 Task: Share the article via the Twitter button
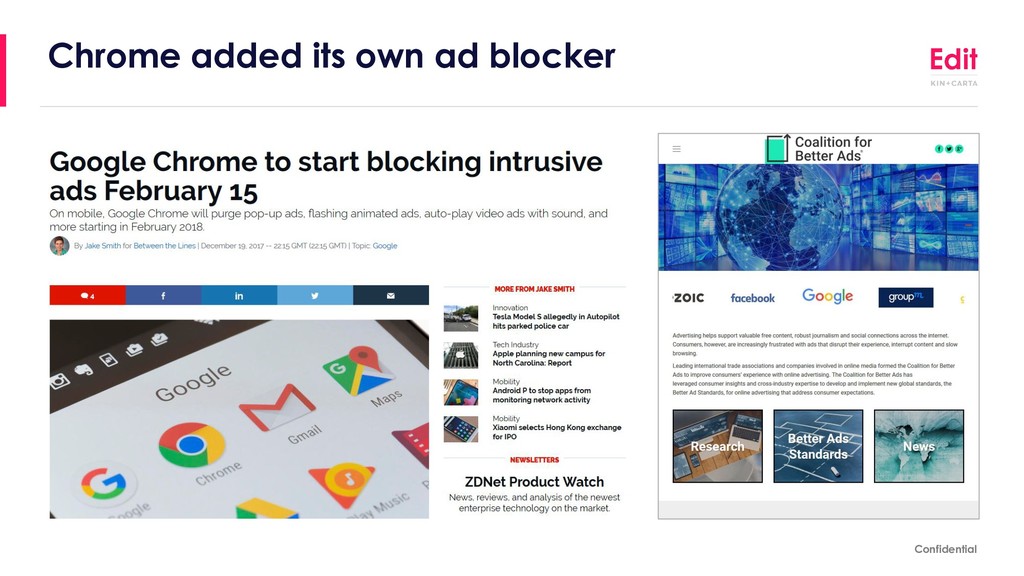click(x=315, y=295)
